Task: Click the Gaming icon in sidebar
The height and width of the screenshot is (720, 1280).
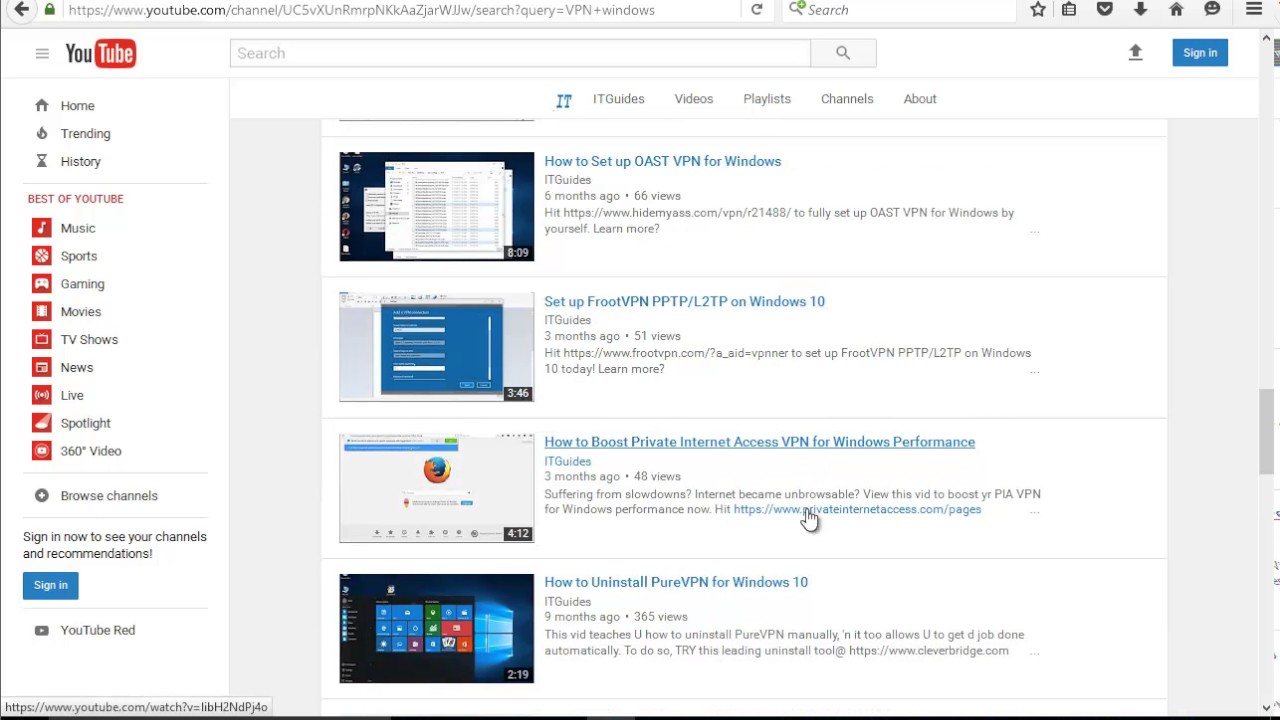Action: point(42,284)
